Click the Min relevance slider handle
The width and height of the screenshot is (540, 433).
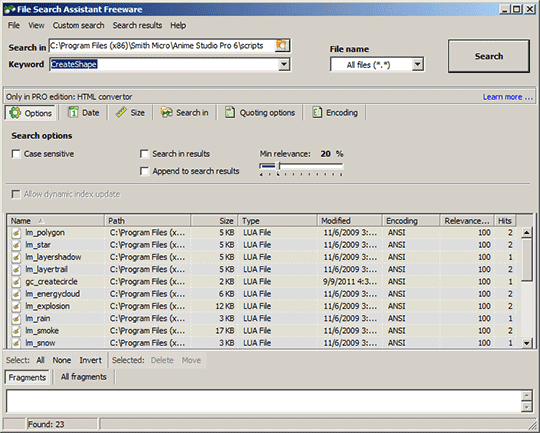(x=279, y=166)
